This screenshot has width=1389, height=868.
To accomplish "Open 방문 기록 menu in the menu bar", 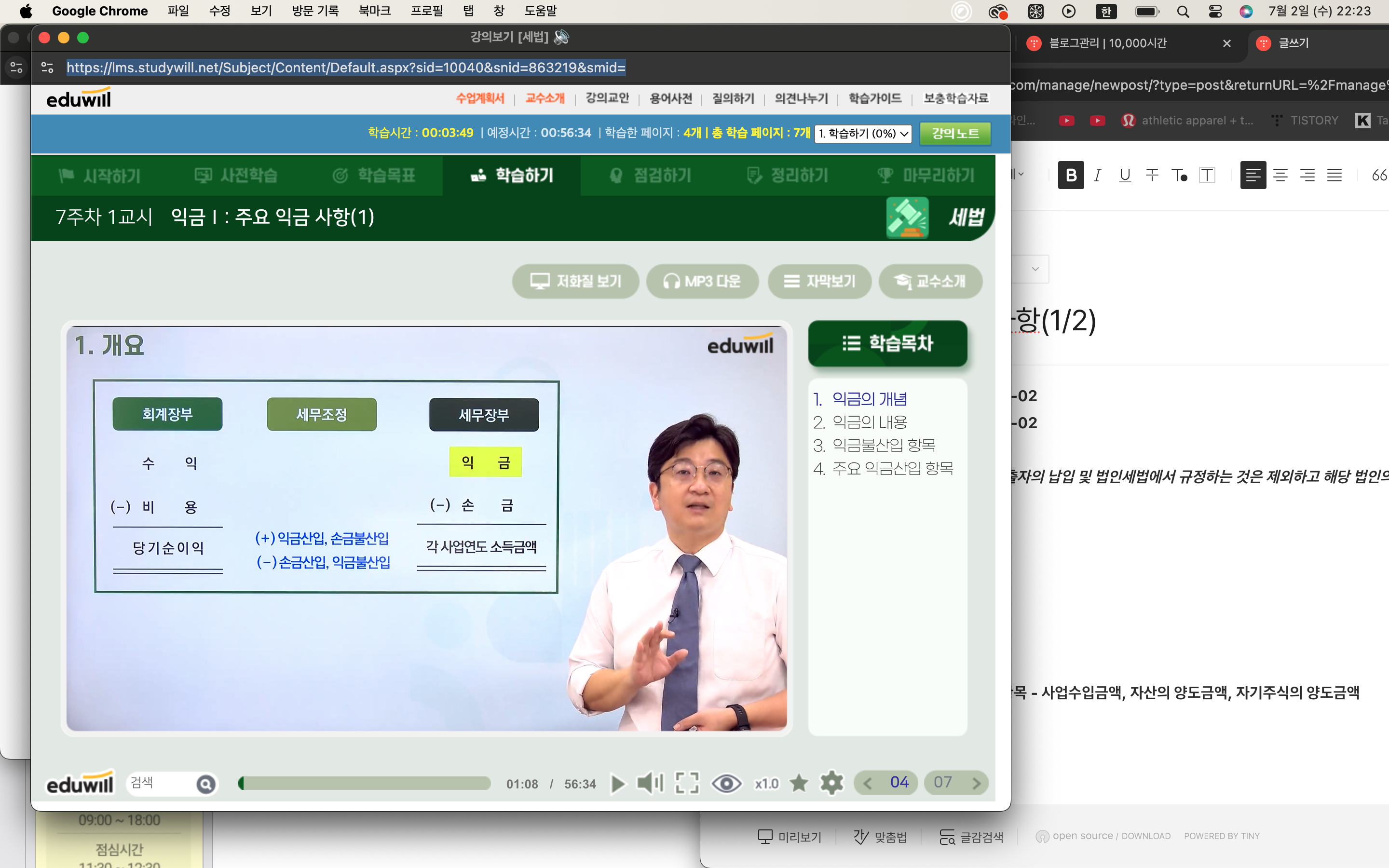I will pyautogui.click(x=315, y=11).
